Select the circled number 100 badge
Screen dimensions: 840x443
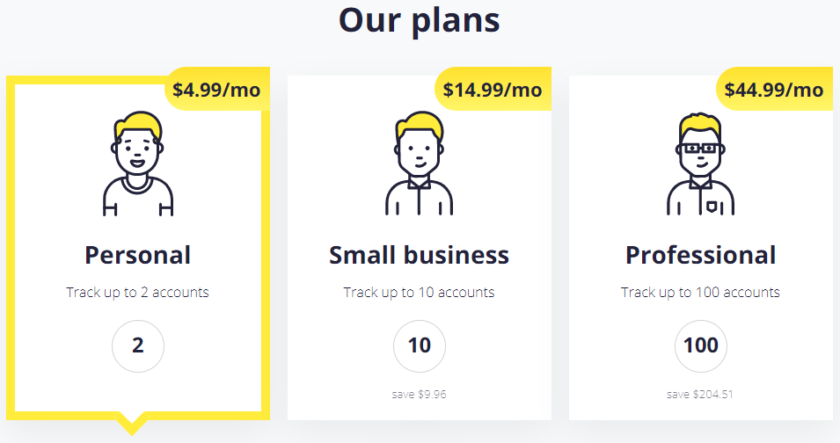coord(701,346)
